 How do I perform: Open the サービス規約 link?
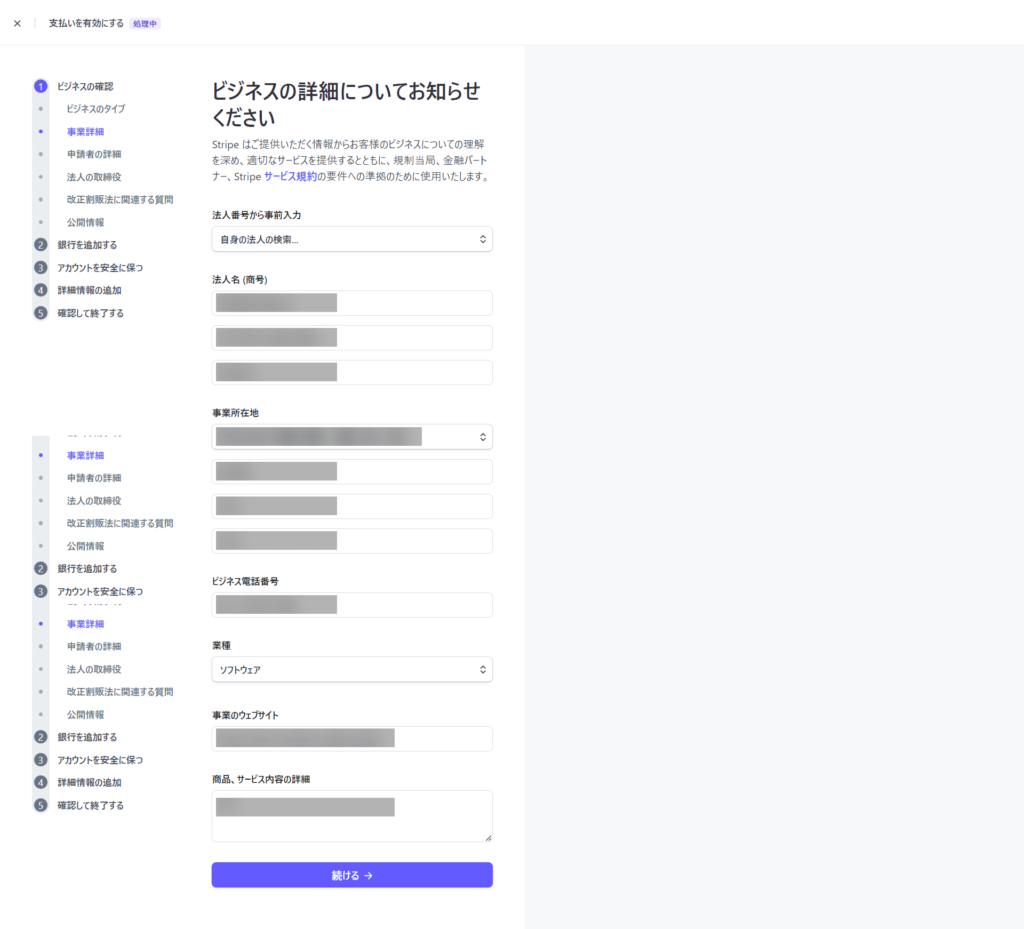290,176
